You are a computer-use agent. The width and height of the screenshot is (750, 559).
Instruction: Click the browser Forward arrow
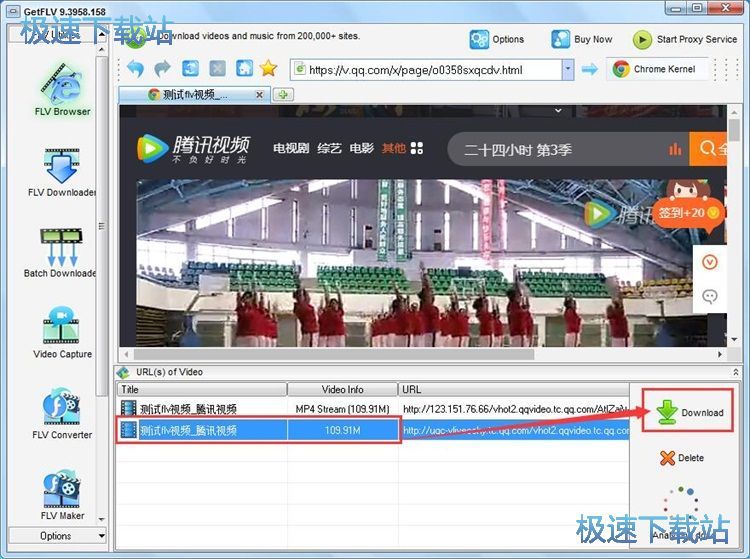pos(163,69)
